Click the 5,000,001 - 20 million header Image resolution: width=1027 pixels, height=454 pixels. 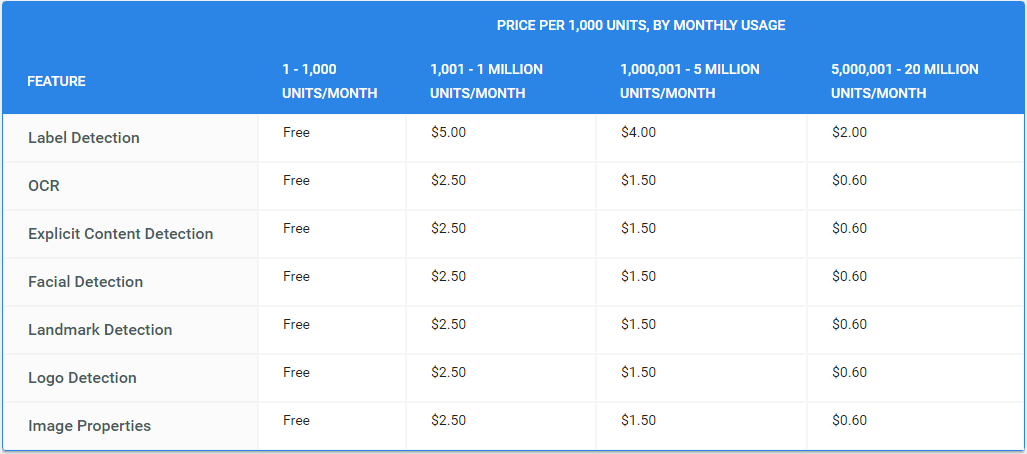[904, 81]
